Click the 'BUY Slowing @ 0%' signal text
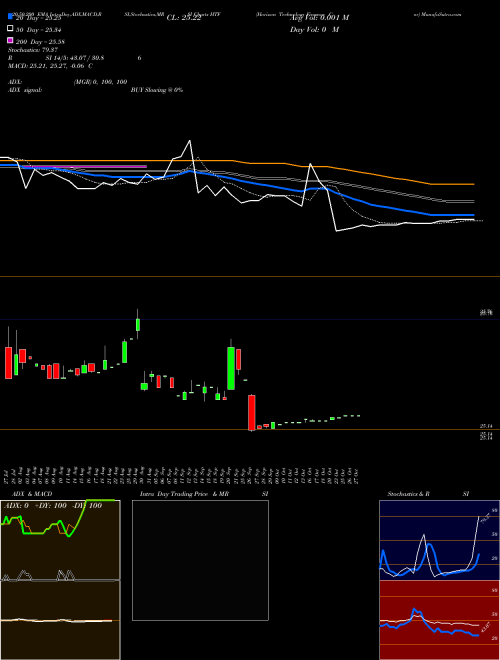Image resolution: width=500 pixels, height=660 pixels. (157, 90)
